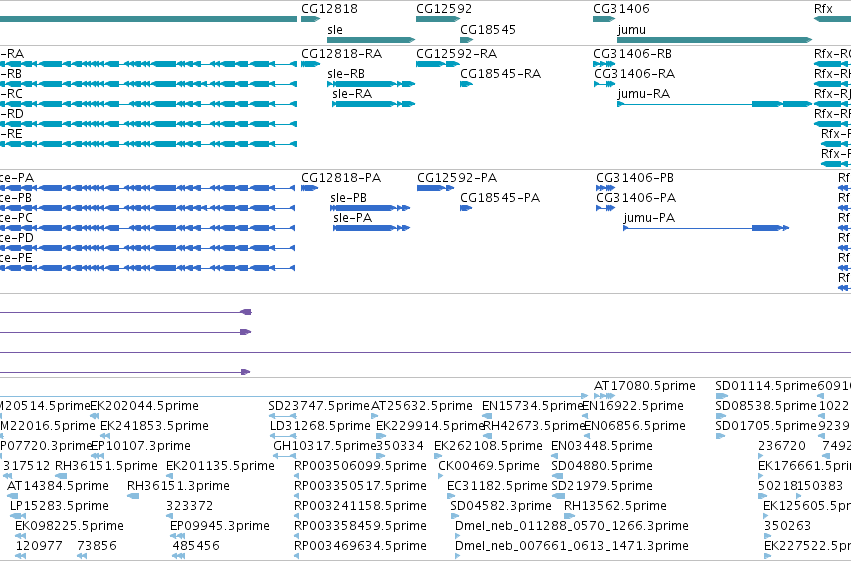Select EST EN03448.5prime

[x=602, y=446]
